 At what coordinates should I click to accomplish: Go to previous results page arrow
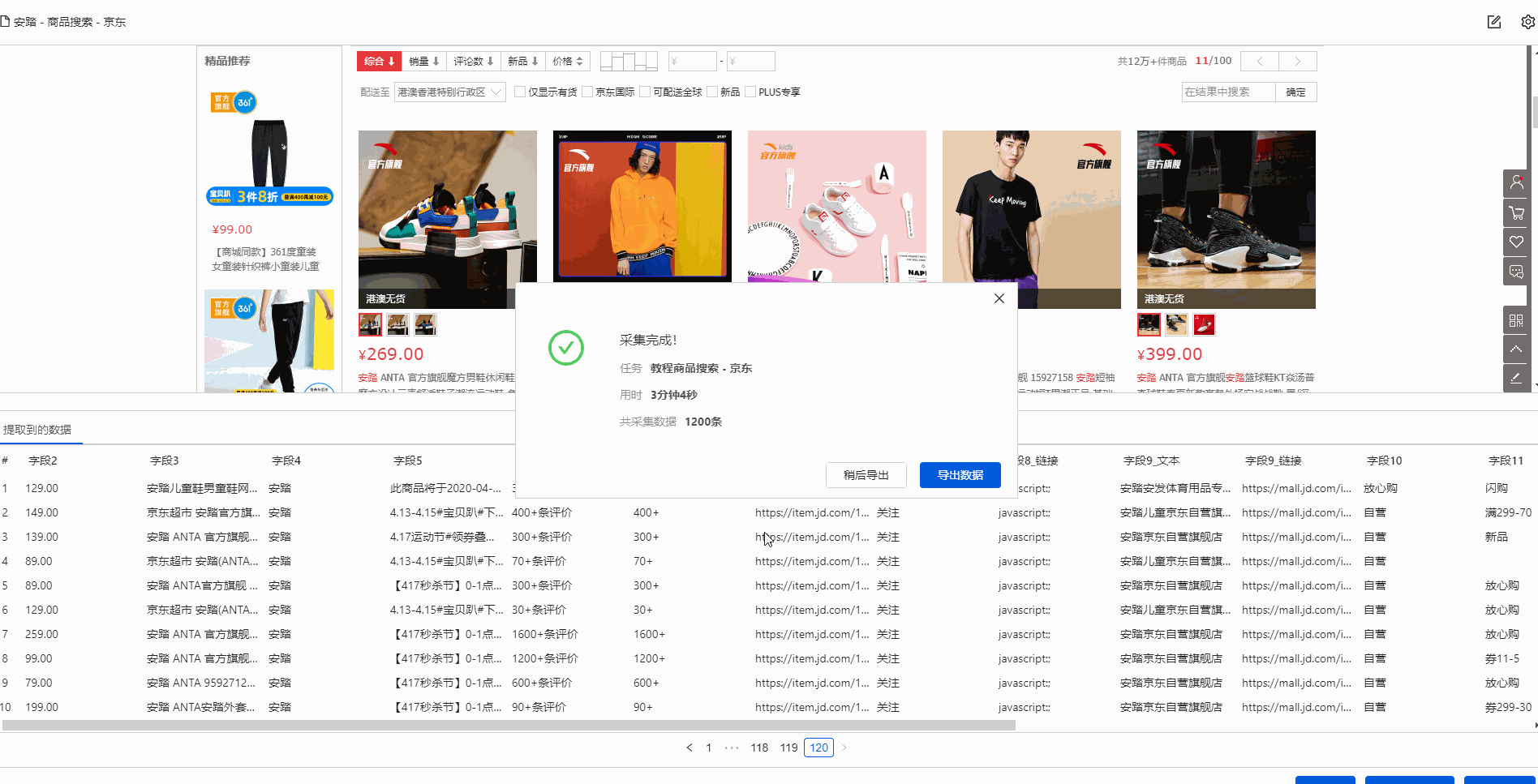click(1260, 61)
